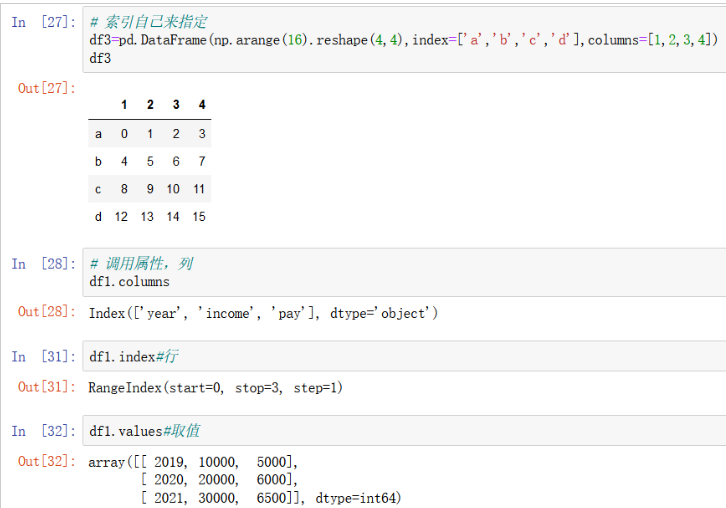The image size is (726, 508).
Task: Click row index b in df3 table
Action: click(98, 161)
